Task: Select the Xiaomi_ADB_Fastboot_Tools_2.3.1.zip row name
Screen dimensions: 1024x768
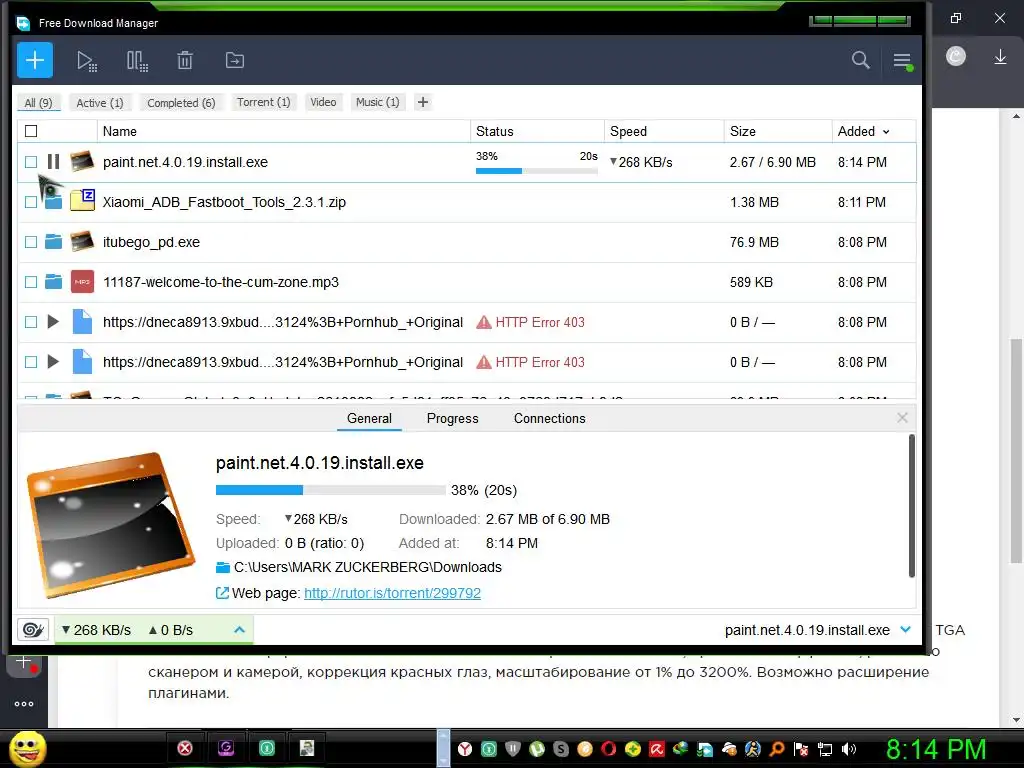Action: click(224, 202)
